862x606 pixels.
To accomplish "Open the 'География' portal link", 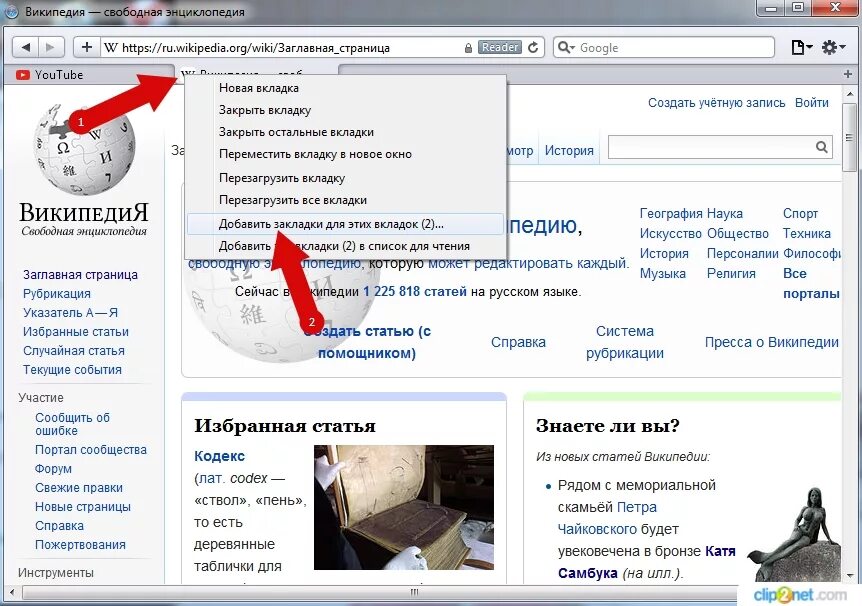I will pos(671,213).
